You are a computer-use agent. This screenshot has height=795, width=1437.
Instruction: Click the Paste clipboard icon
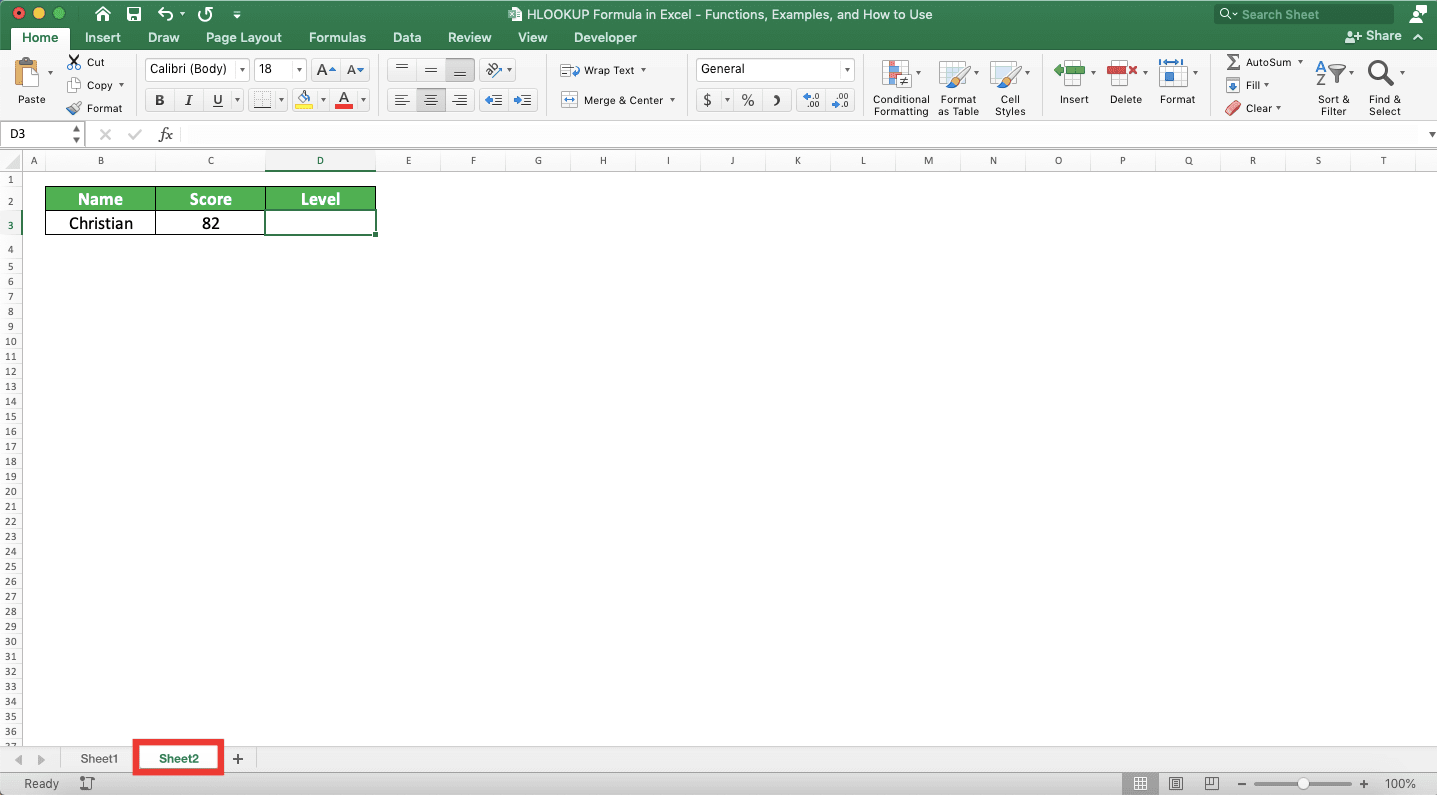tap(29, 74)
